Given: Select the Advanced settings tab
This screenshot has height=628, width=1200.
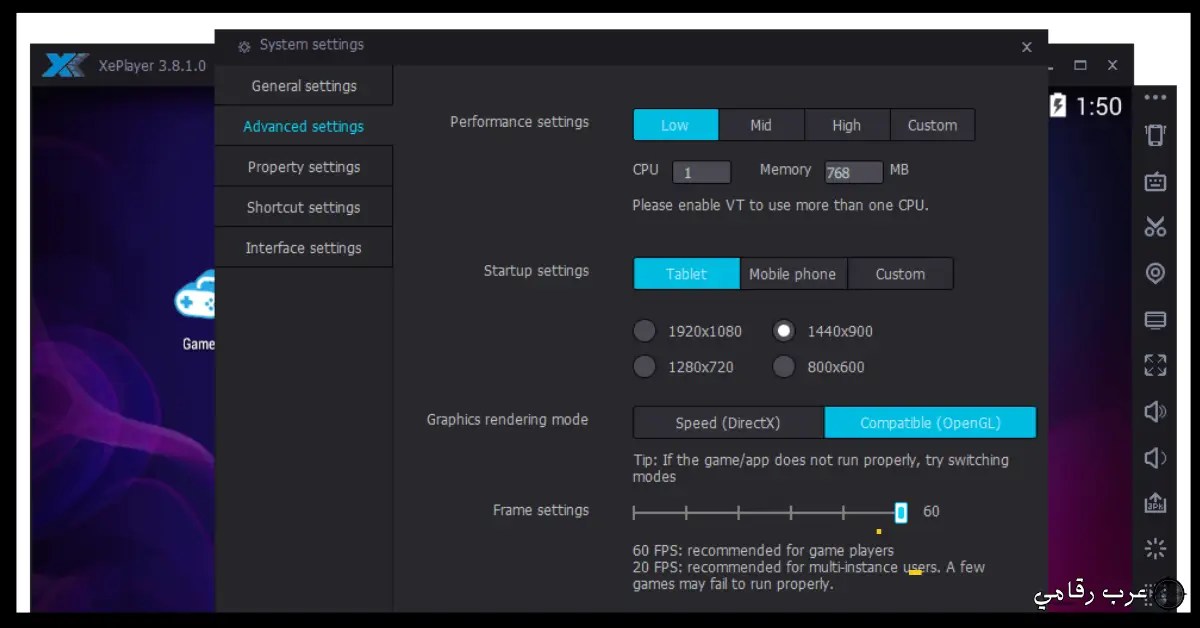Looking at the screenshot, I should pos(304,126).
